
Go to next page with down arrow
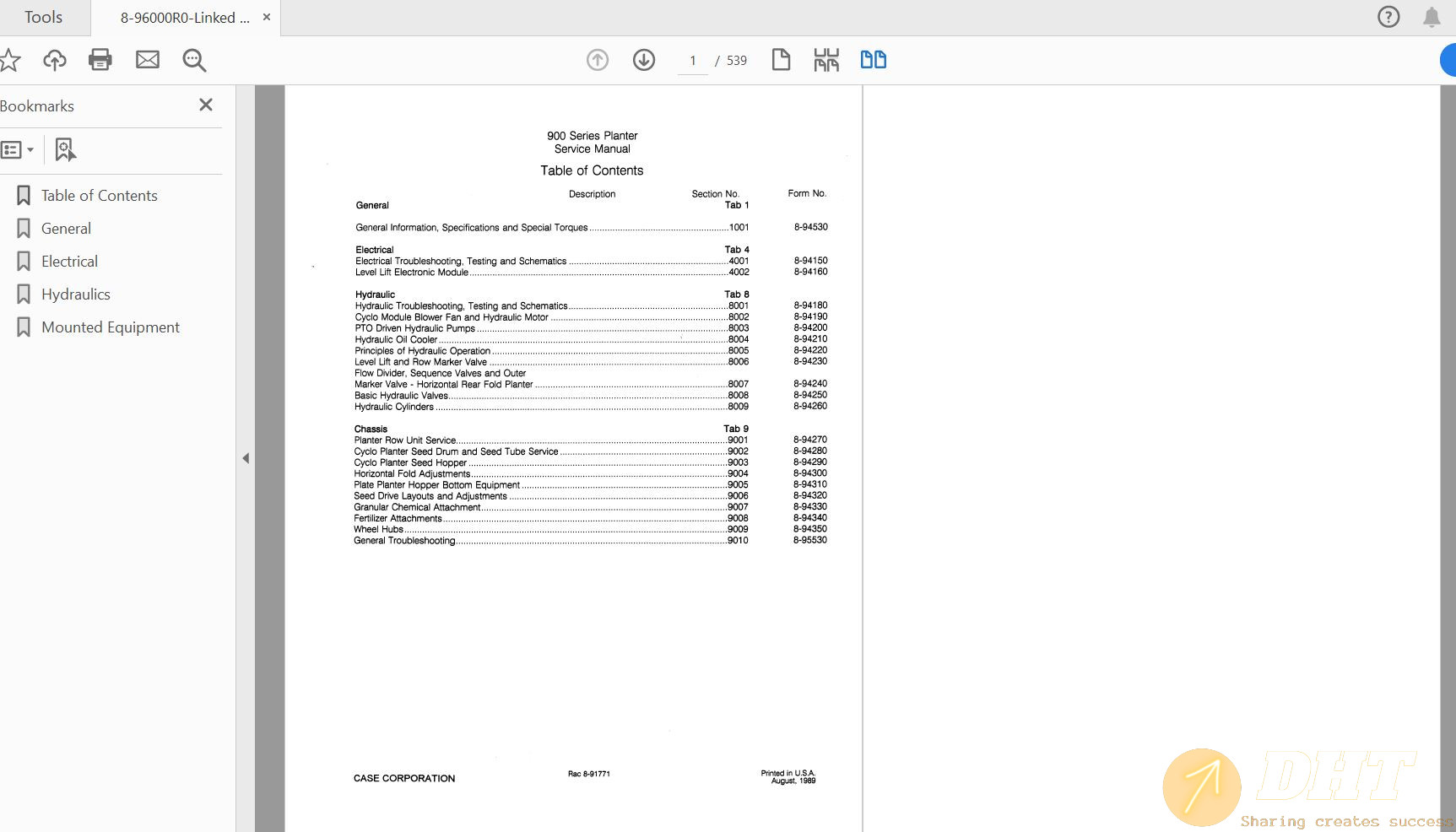click(x=644, y=60)
